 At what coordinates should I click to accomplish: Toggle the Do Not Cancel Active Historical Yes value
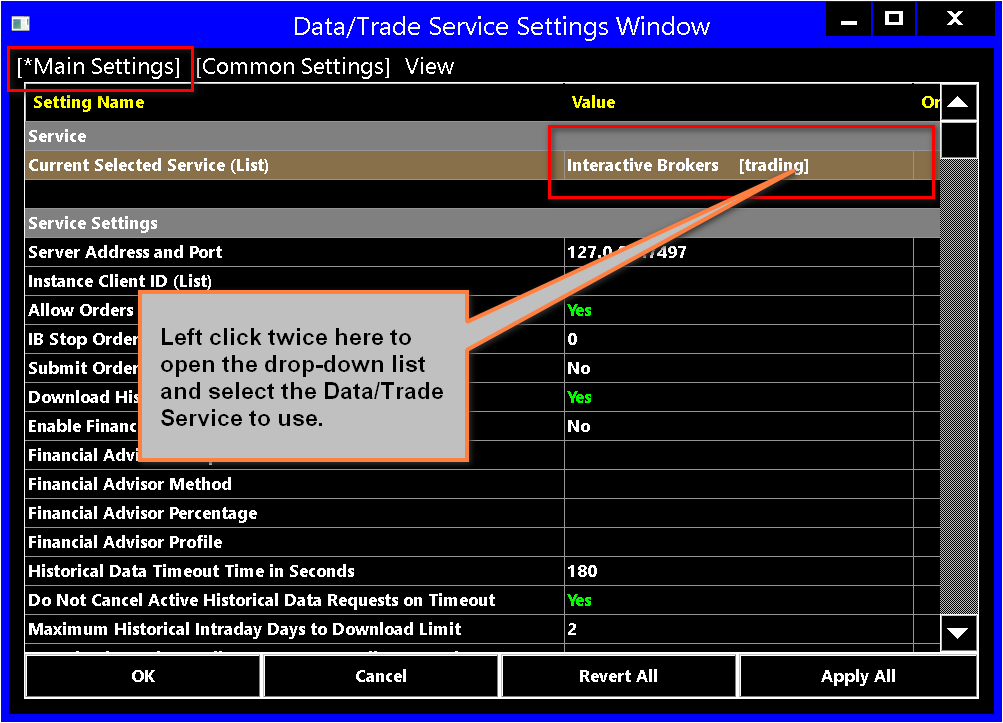click(738, 600)
